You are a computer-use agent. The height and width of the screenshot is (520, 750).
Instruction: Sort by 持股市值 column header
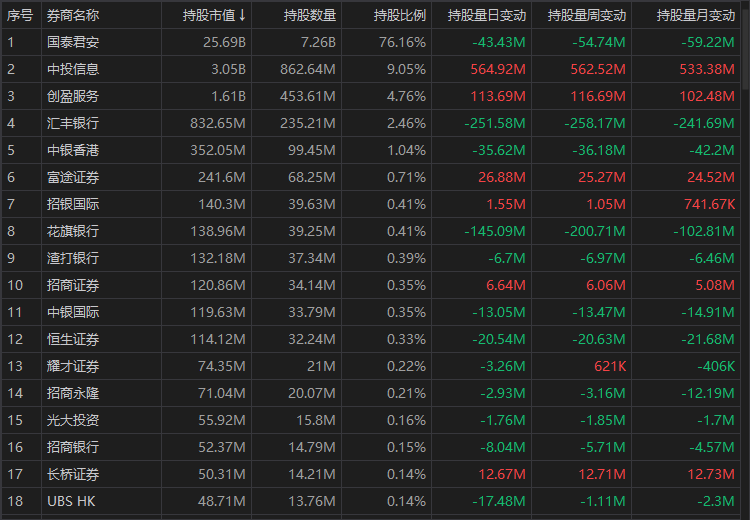(x=209, y=15)
